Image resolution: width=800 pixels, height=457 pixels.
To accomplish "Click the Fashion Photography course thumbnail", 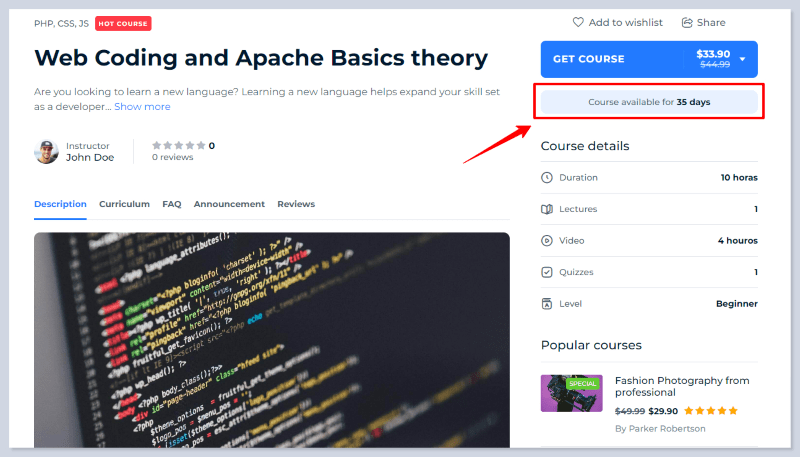I will coord(571,393).
